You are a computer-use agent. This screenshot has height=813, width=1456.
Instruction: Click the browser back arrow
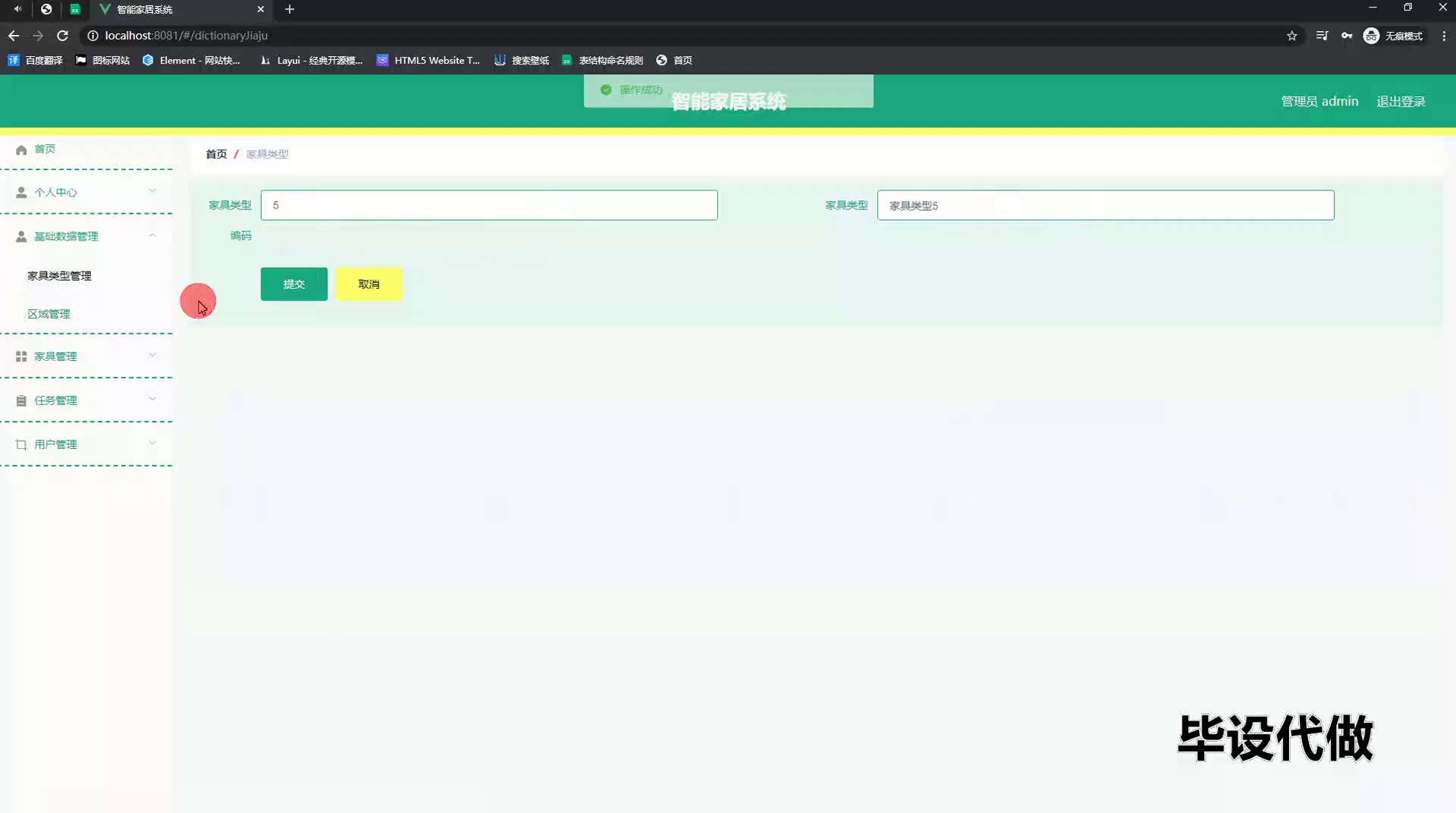point(14,36)
